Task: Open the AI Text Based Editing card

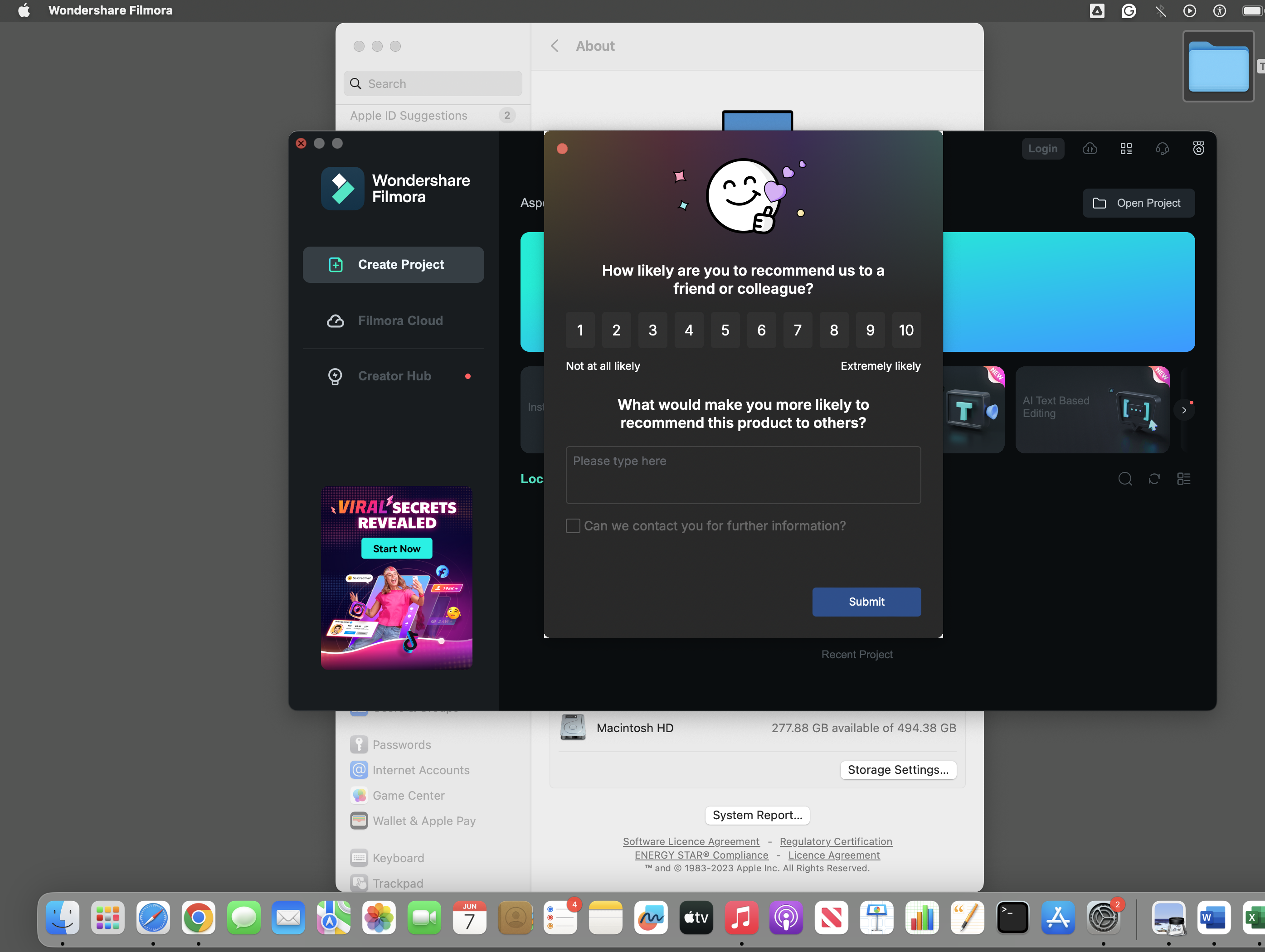Action: [1092, 409]
